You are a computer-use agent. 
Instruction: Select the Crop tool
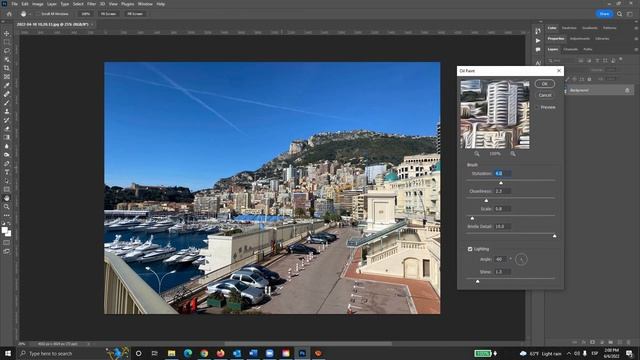point(7,68)
